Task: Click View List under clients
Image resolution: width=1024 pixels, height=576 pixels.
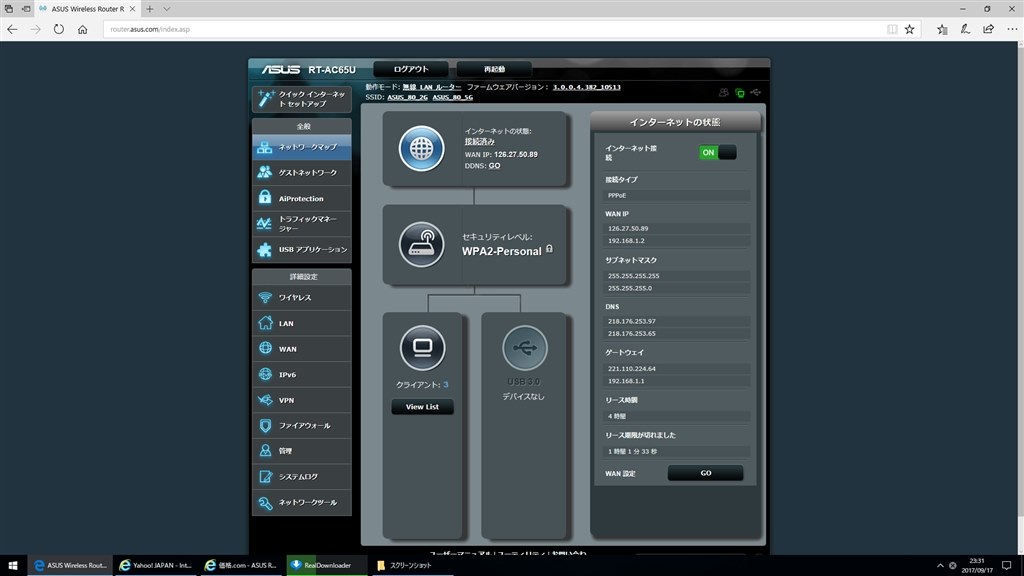Action: 422,406
